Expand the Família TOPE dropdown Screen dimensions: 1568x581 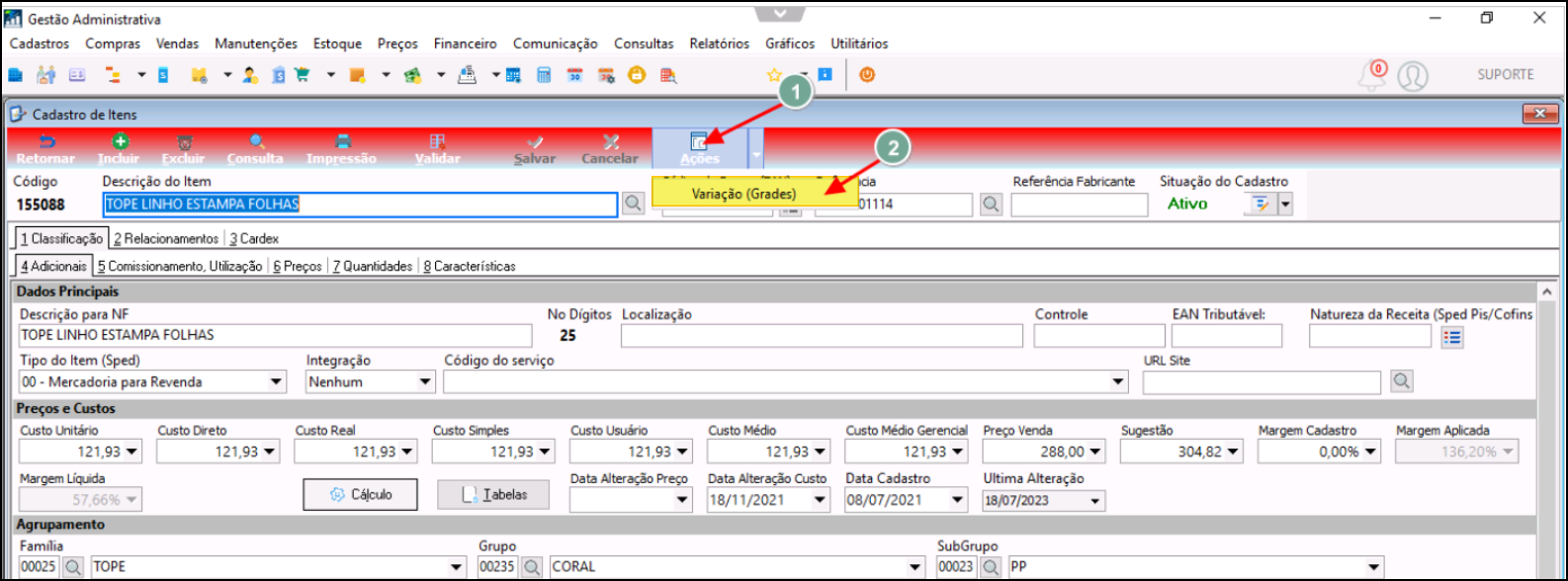457,567
